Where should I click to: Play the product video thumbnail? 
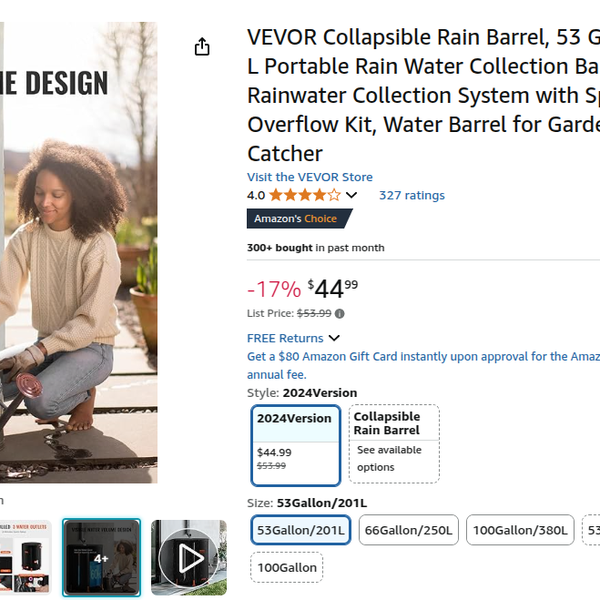pos(189,558)
